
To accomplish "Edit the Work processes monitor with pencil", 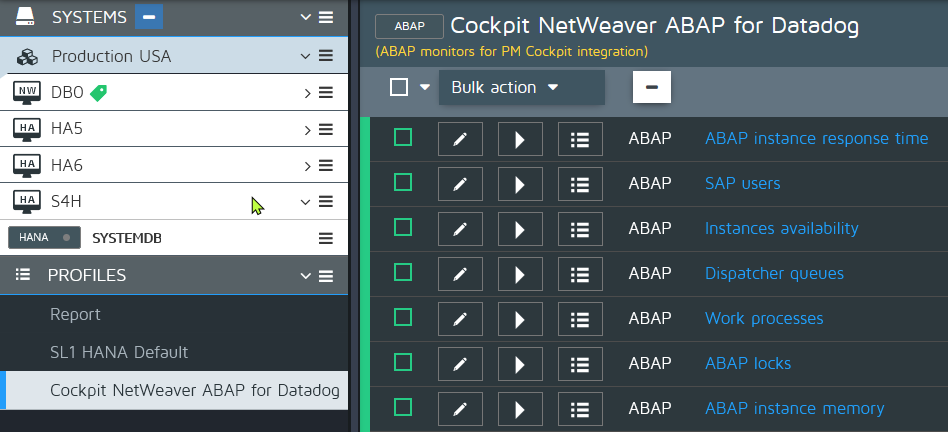I will (x=460, y=319).
